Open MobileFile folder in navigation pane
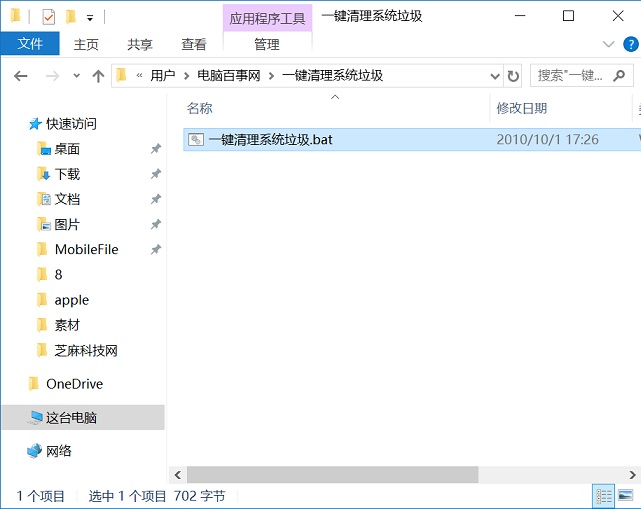Screen dimensions: 641x509 [86, 249]
